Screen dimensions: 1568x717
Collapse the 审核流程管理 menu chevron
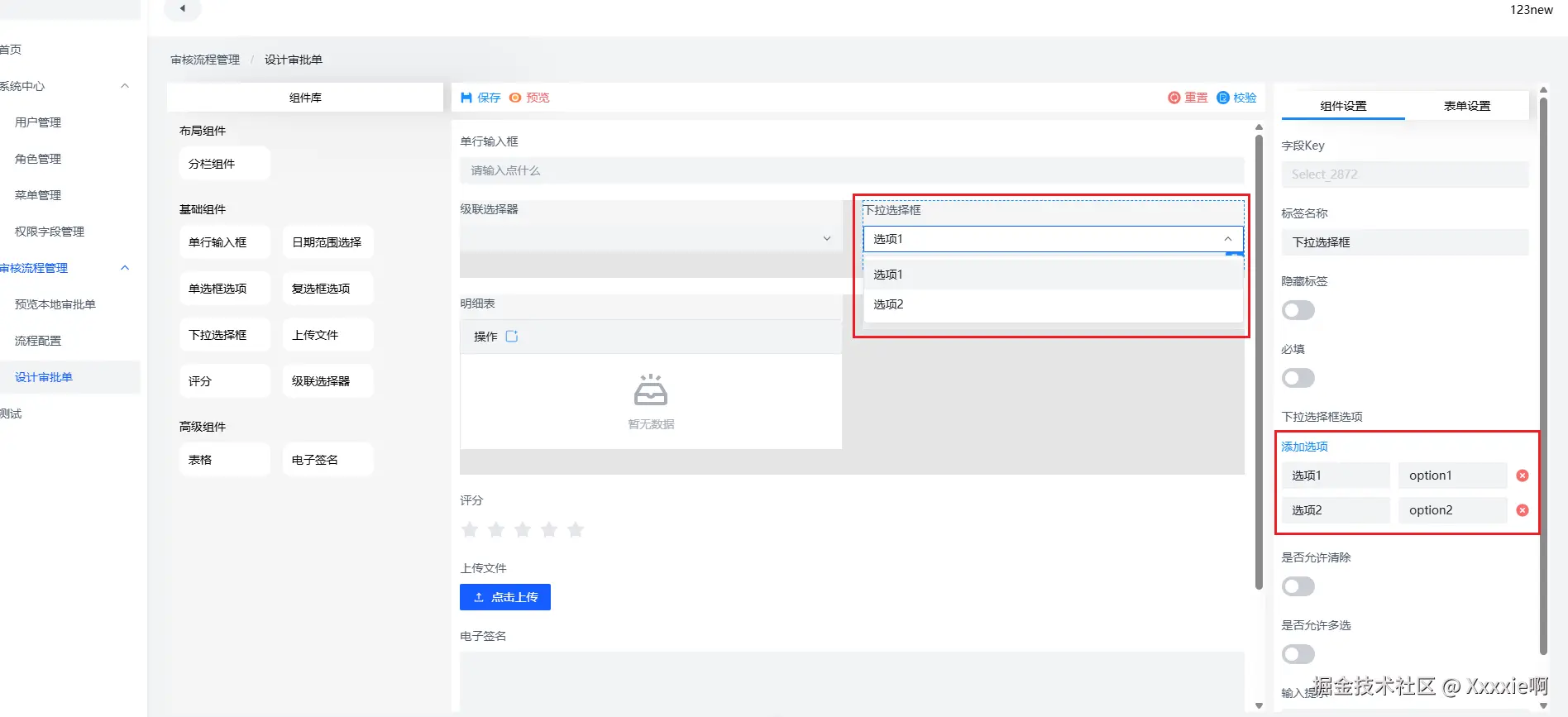[125, 268]
